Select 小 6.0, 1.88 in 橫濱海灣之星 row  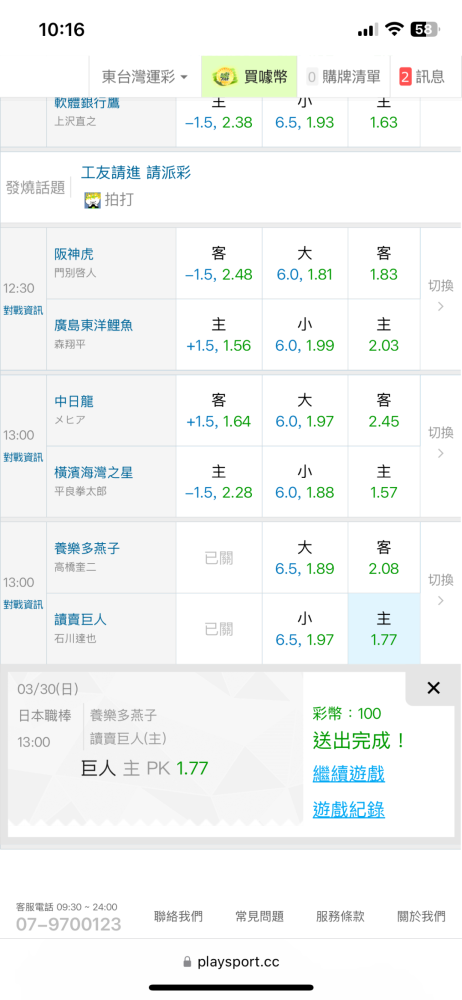[304, 482]
